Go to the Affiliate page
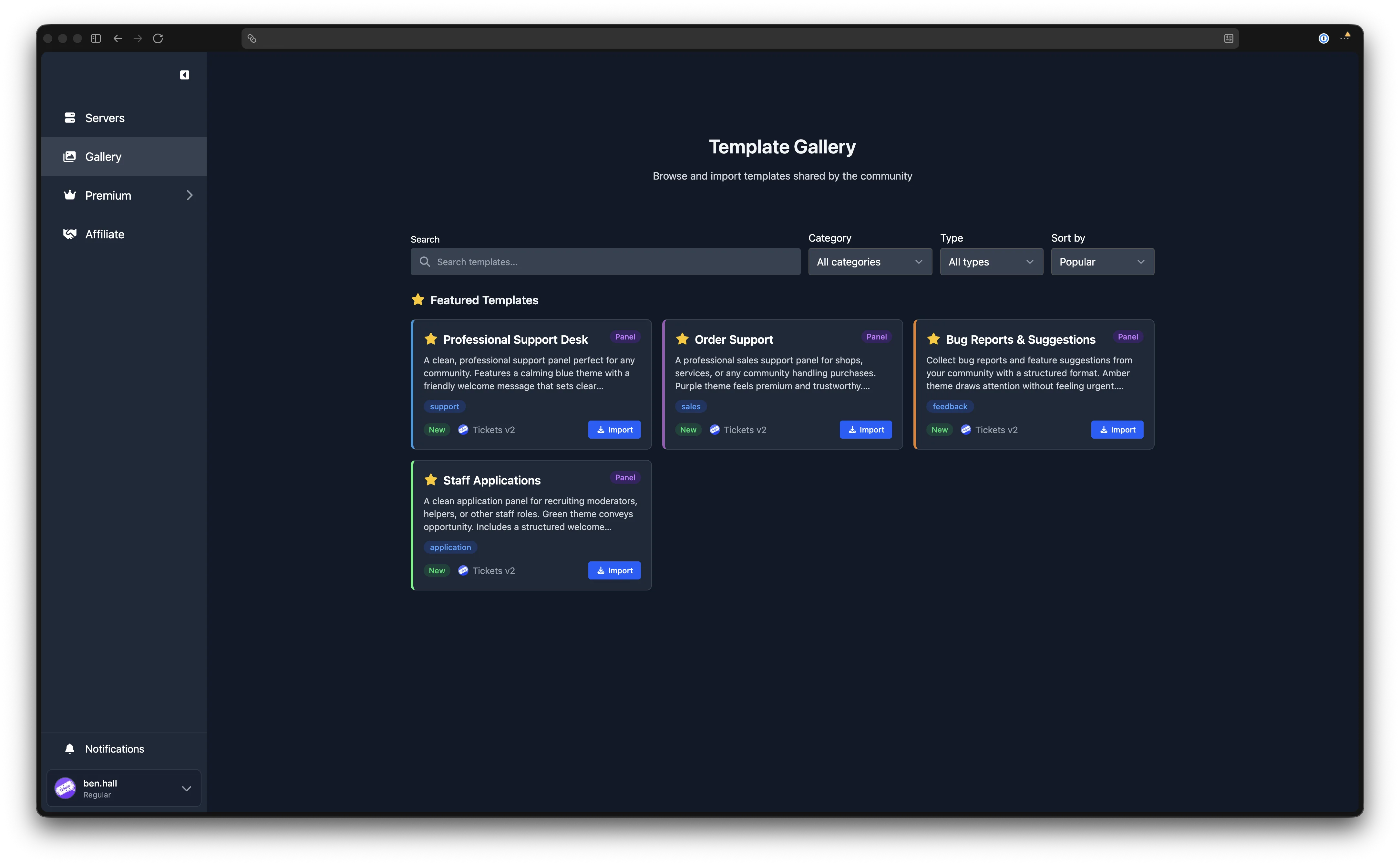This screenshot has height=865, width=1400. (x=124, y=234)
